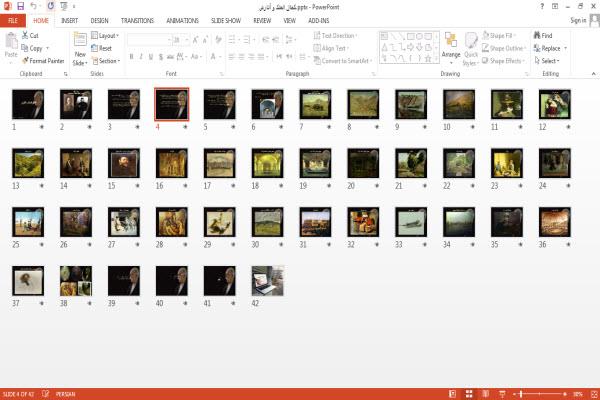The width and height of the screenshot is (600, 400).
Task: Open the Font dialog launcher
Action: tap(221, 74)
